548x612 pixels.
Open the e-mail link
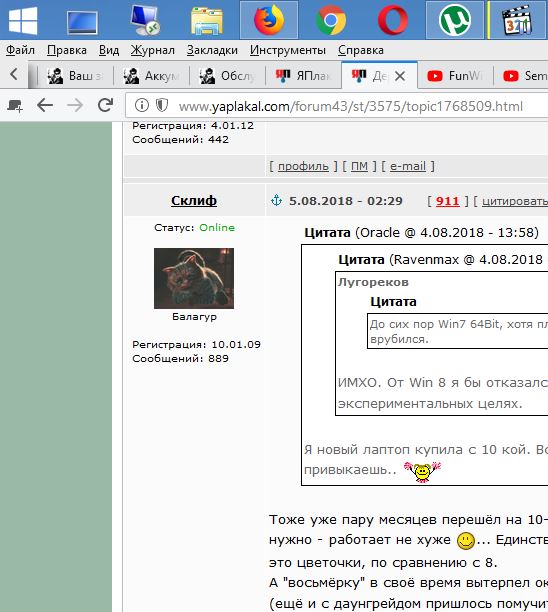point(407,166)
